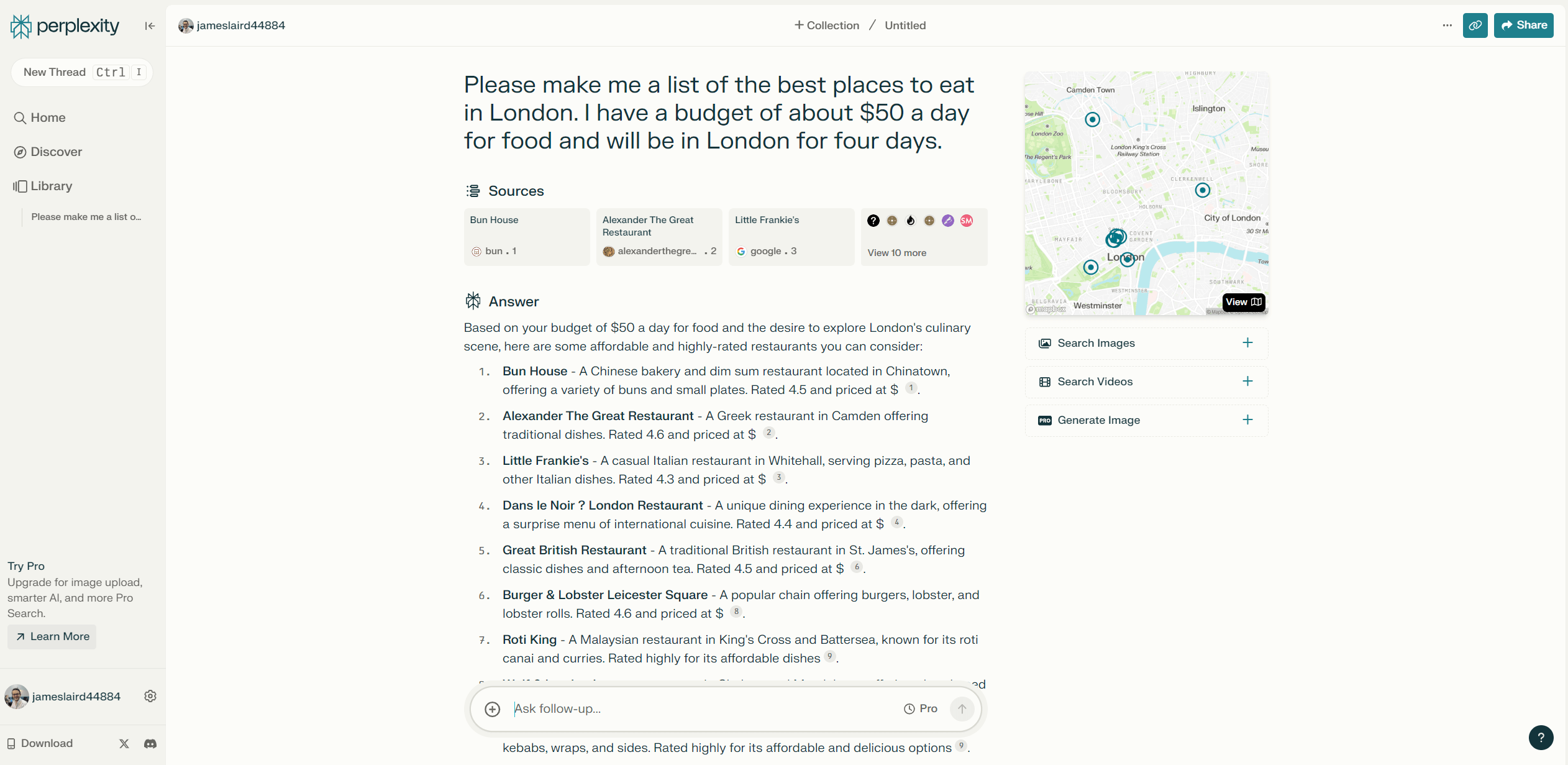This screenshot has width=1568, height=765.
Task: Click the Learn More button
Action: point(52,636)
